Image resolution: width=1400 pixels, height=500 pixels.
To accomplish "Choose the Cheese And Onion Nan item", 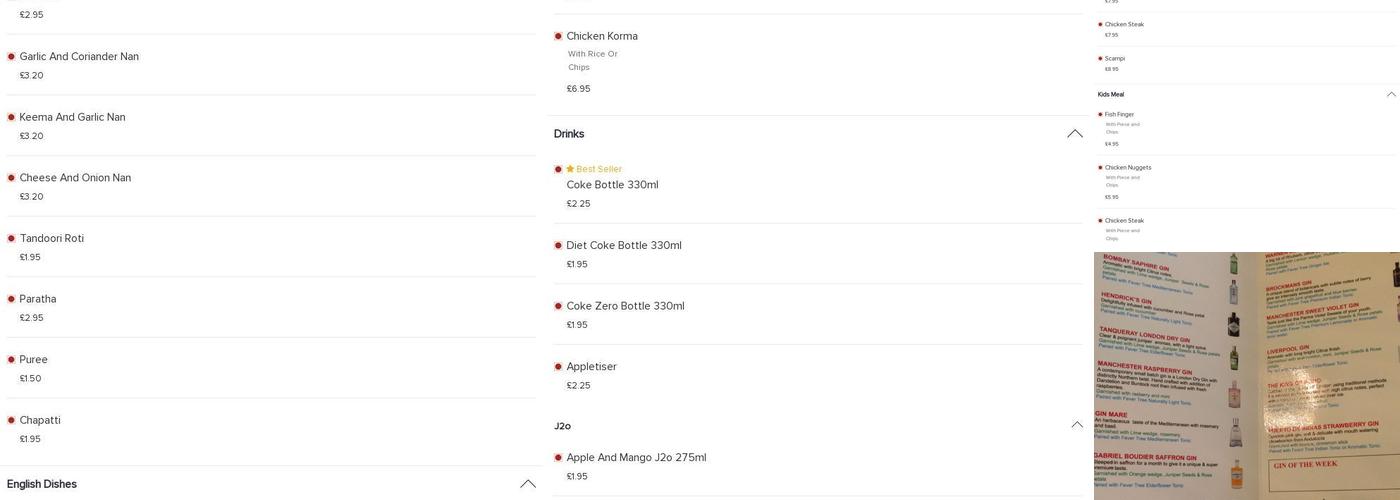I will (75, 178).
